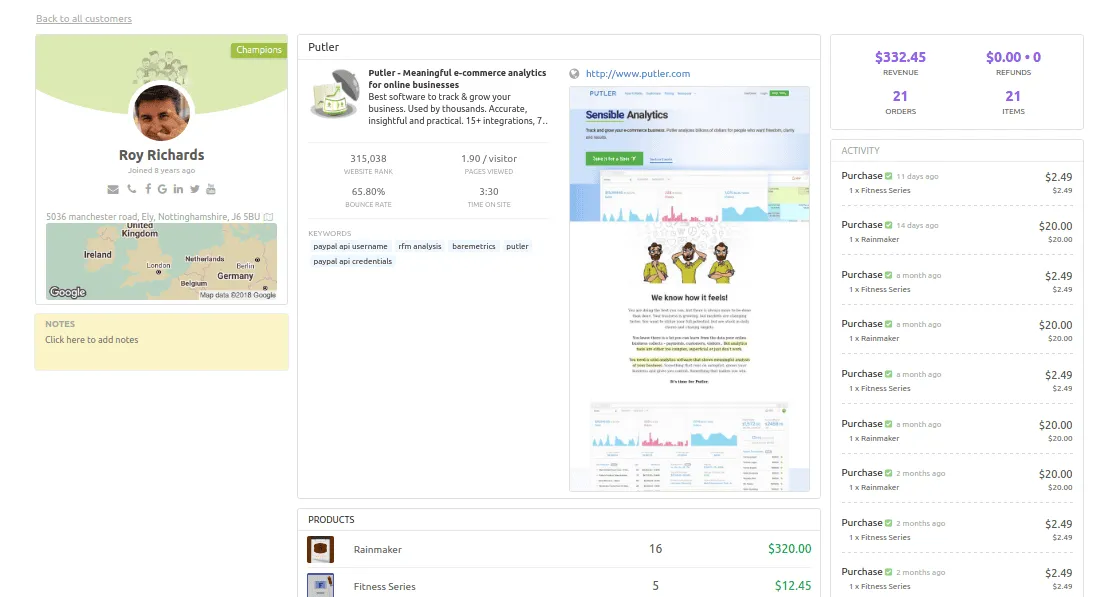The height and width of the screenshot is (597, 1116).
Task: Click the green check on the 14 days ago purchase
Action: point(888,225)
